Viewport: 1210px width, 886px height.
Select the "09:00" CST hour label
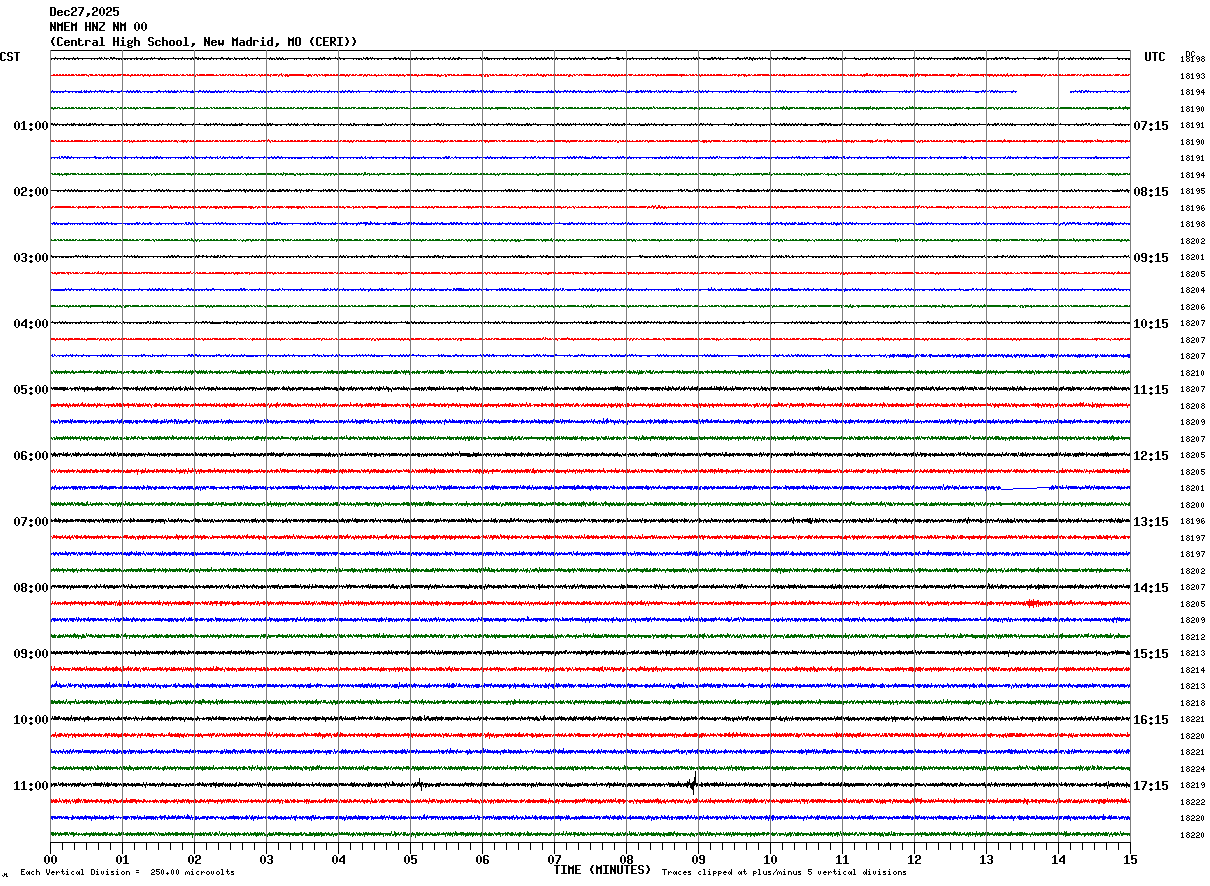(x=31, y=654)
